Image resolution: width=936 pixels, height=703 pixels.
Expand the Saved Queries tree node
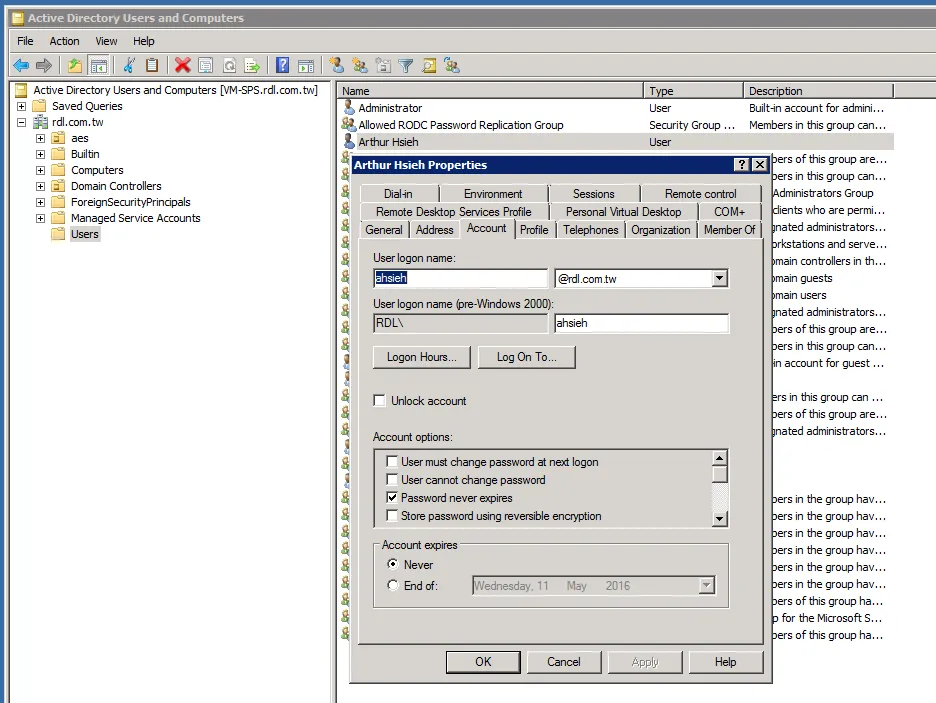(x=21, y=106)
